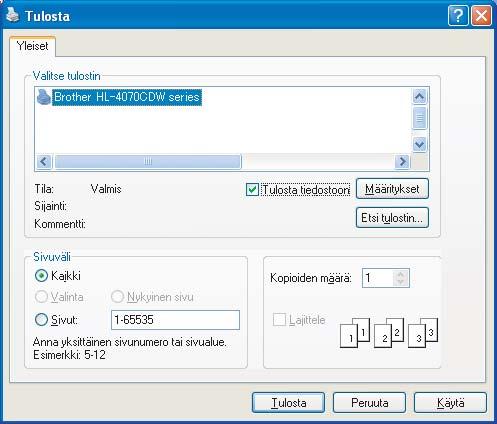Click the Tulosta button
This screenshot has height=424, width=497.
coord(289,403)
